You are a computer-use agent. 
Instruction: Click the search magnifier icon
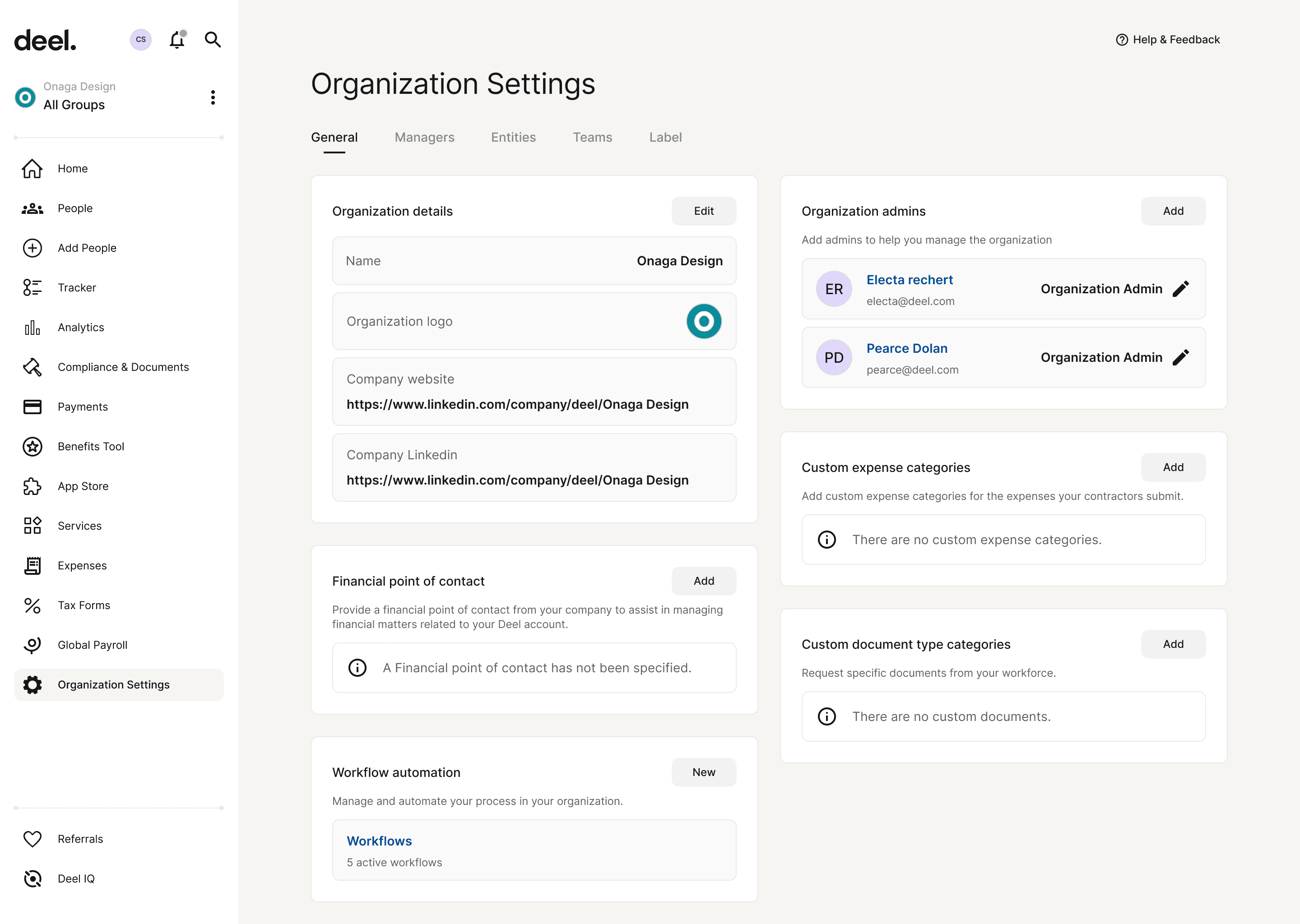213,39
